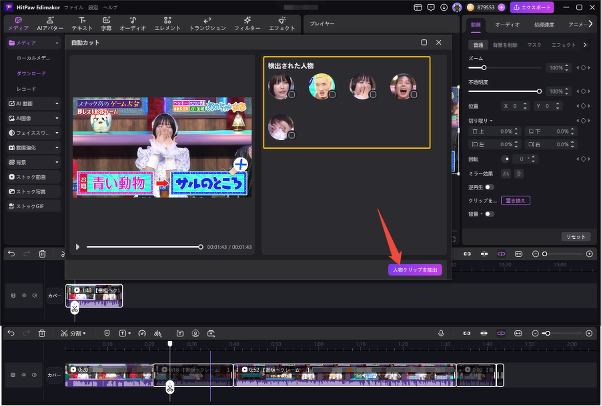Open the フィルター filters tab

tap(247, 23)
